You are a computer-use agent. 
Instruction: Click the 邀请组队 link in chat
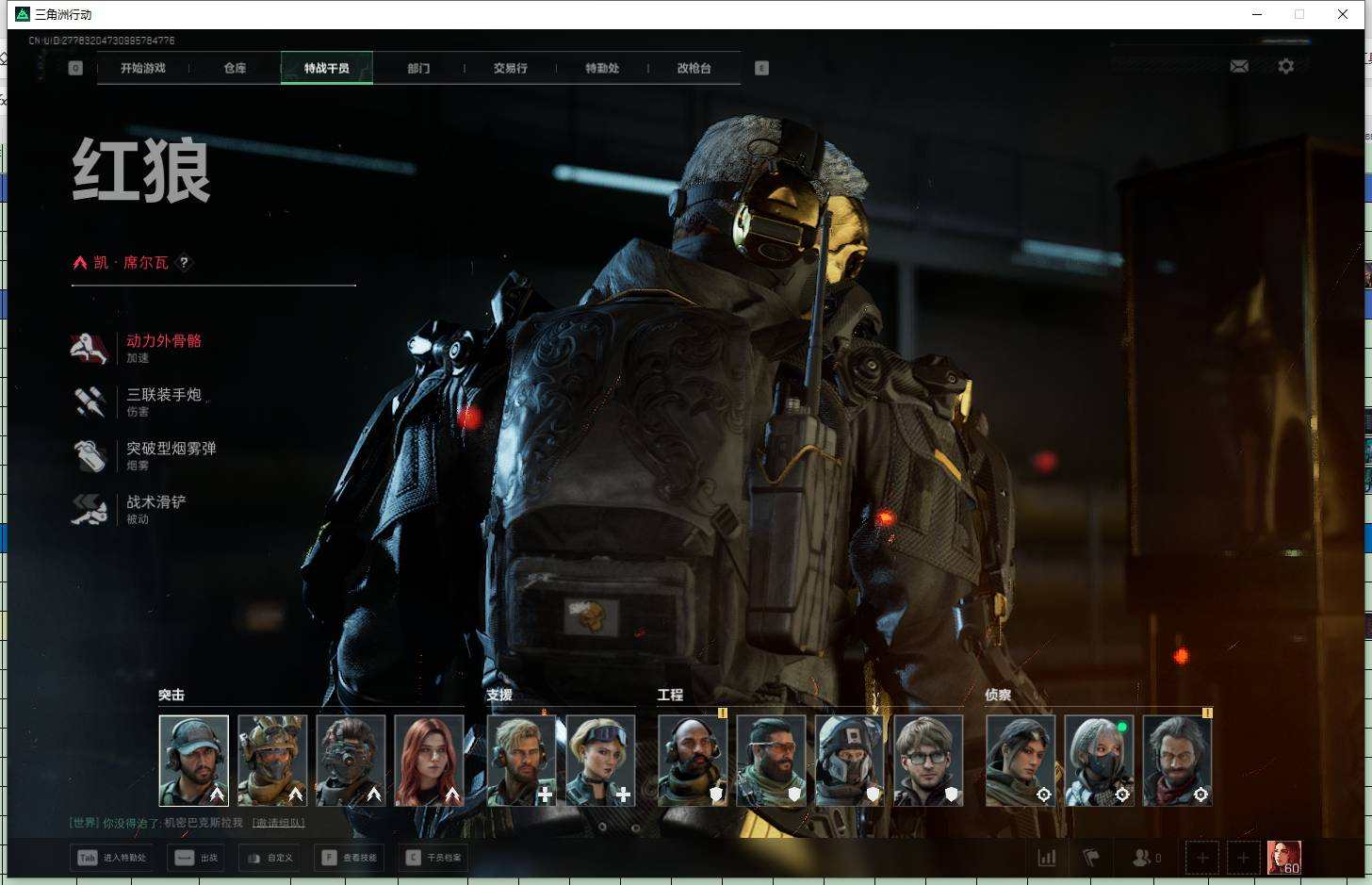278,823
